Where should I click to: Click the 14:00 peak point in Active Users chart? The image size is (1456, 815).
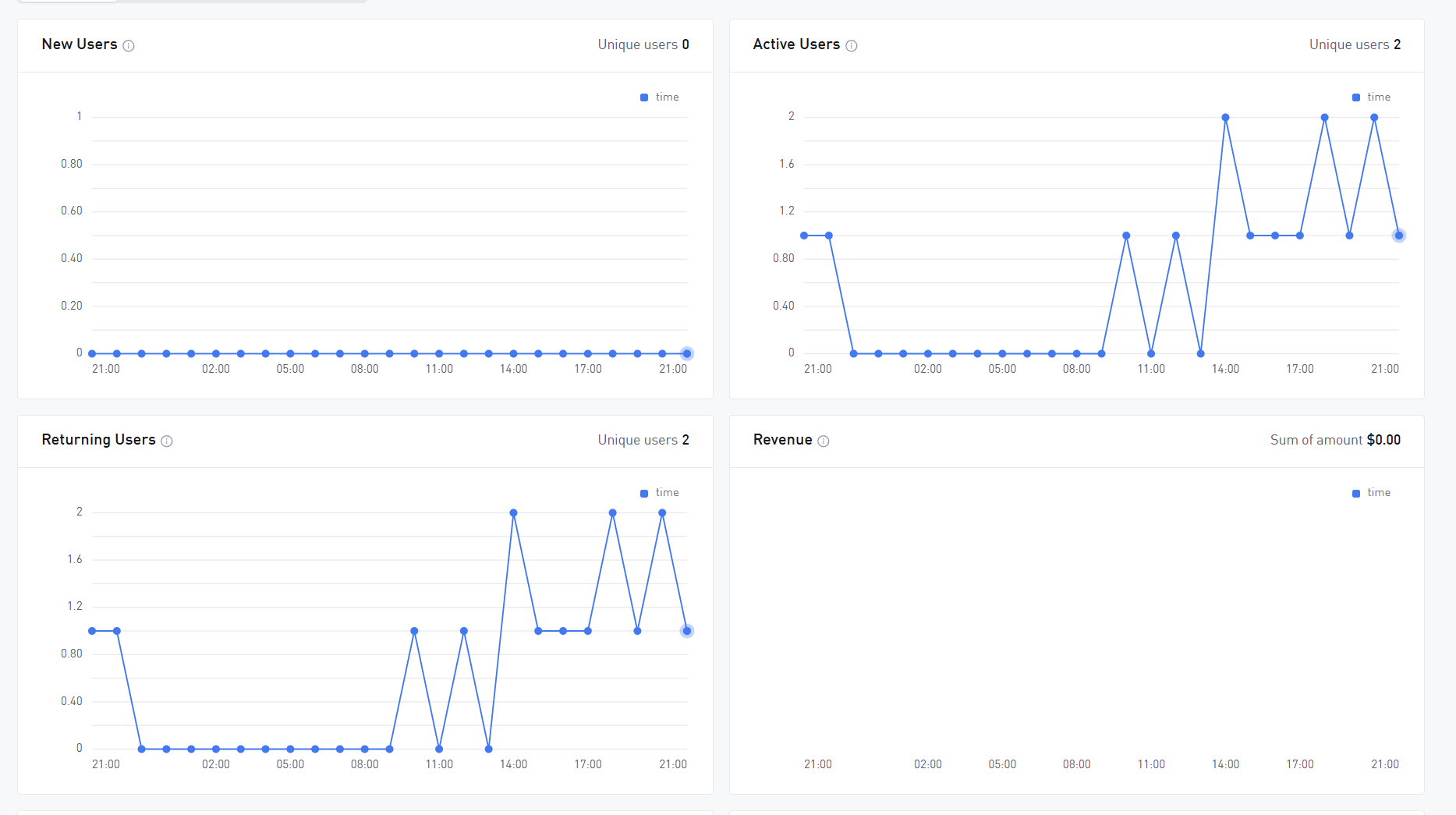(x=1226, y=118)
